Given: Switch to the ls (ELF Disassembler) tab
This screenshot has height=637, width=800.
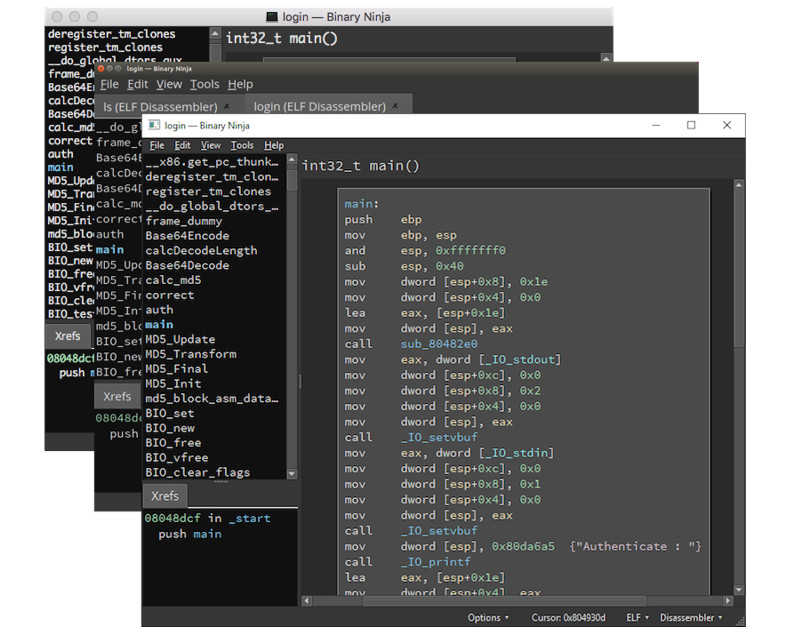Looking at the screenshot, I should tap(160, 107).
